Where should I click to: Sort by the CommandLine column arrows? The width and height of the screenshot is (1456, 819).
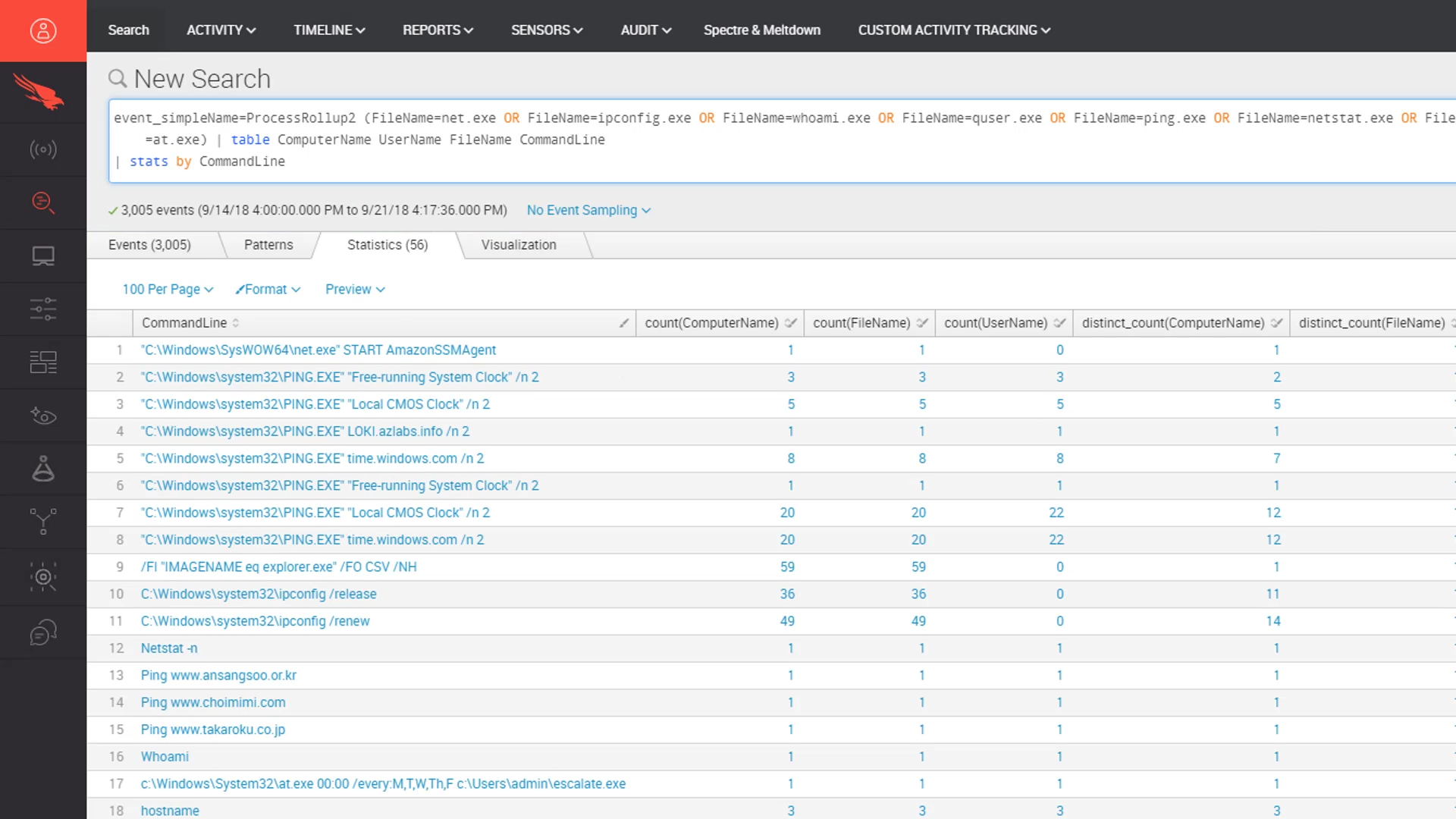click(x=236, y=323)
